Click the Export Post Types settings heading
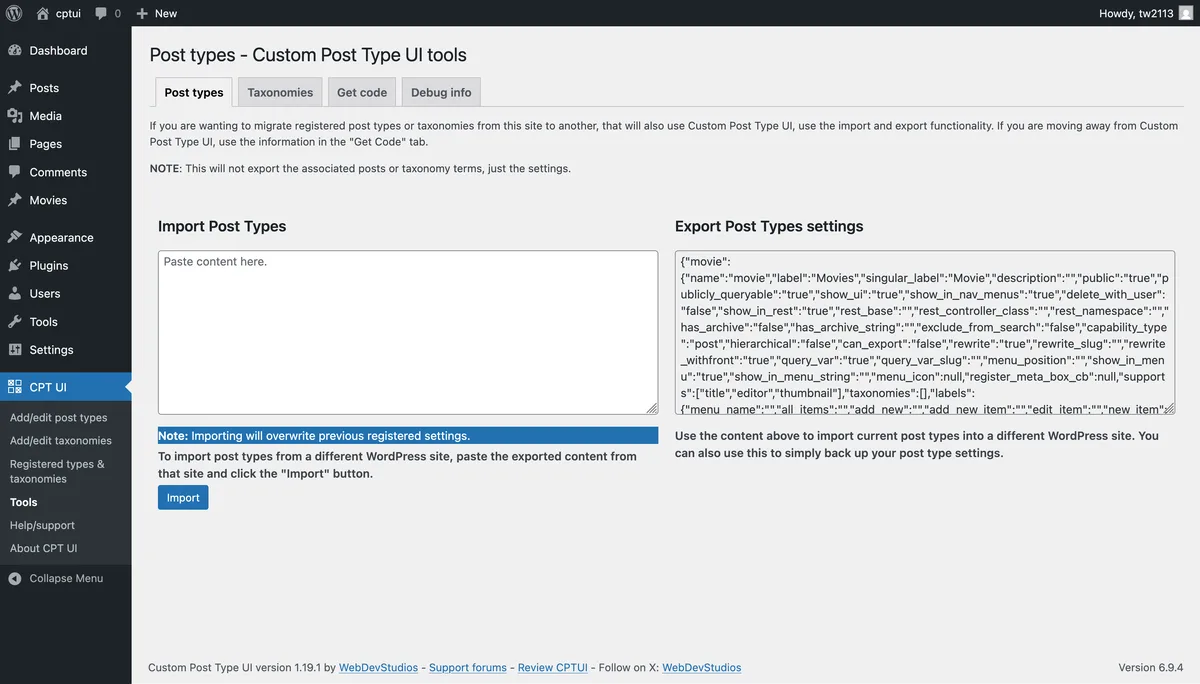This screenshot has height=684, width=1200. [769, 226]
